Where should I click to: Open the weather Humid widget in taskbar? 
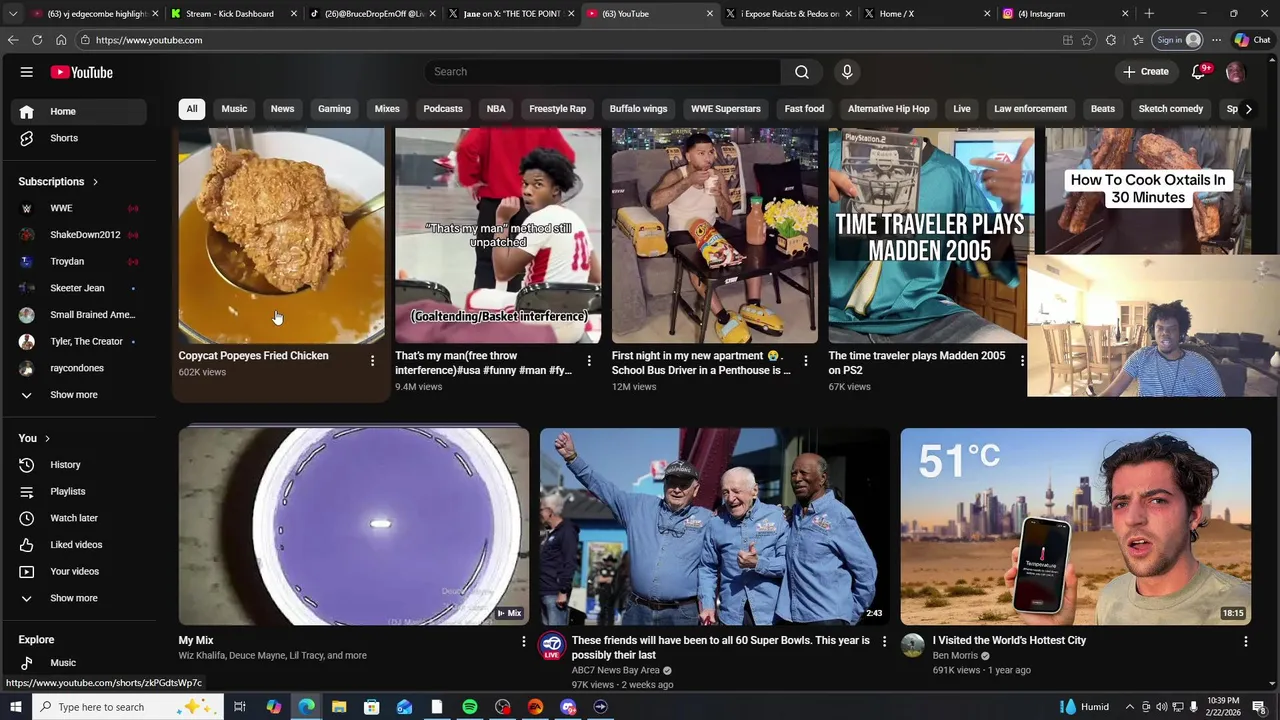pos(1085,707)
